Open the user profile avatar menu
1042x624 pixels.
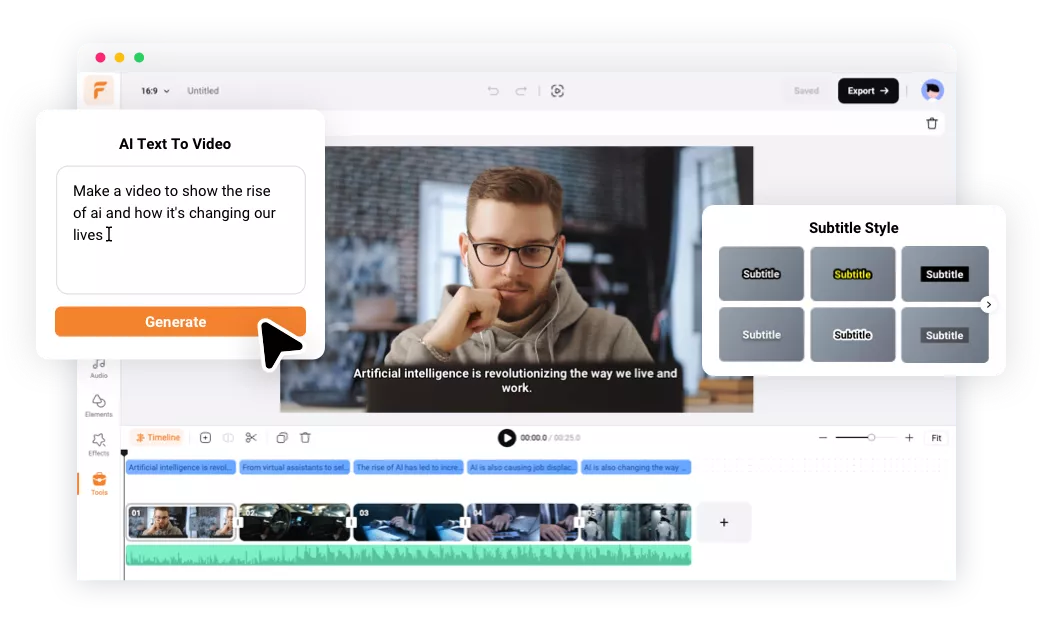(932, 91)
